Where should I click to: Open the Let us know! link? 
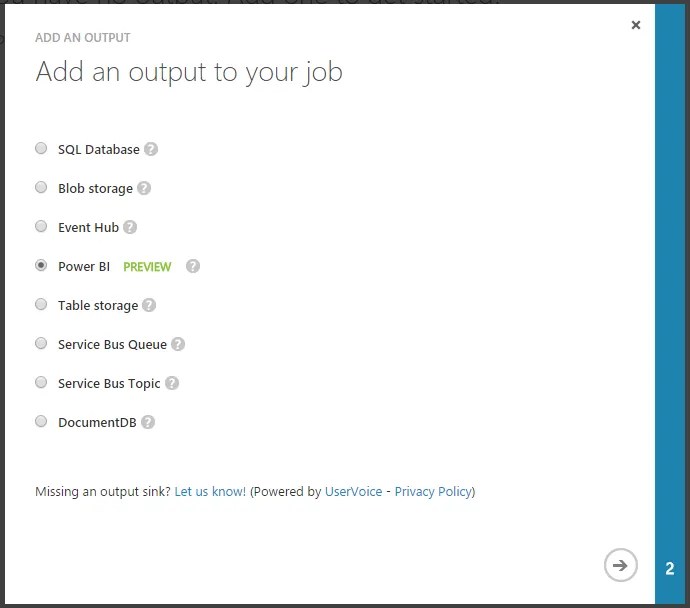(x=210, y=491)
